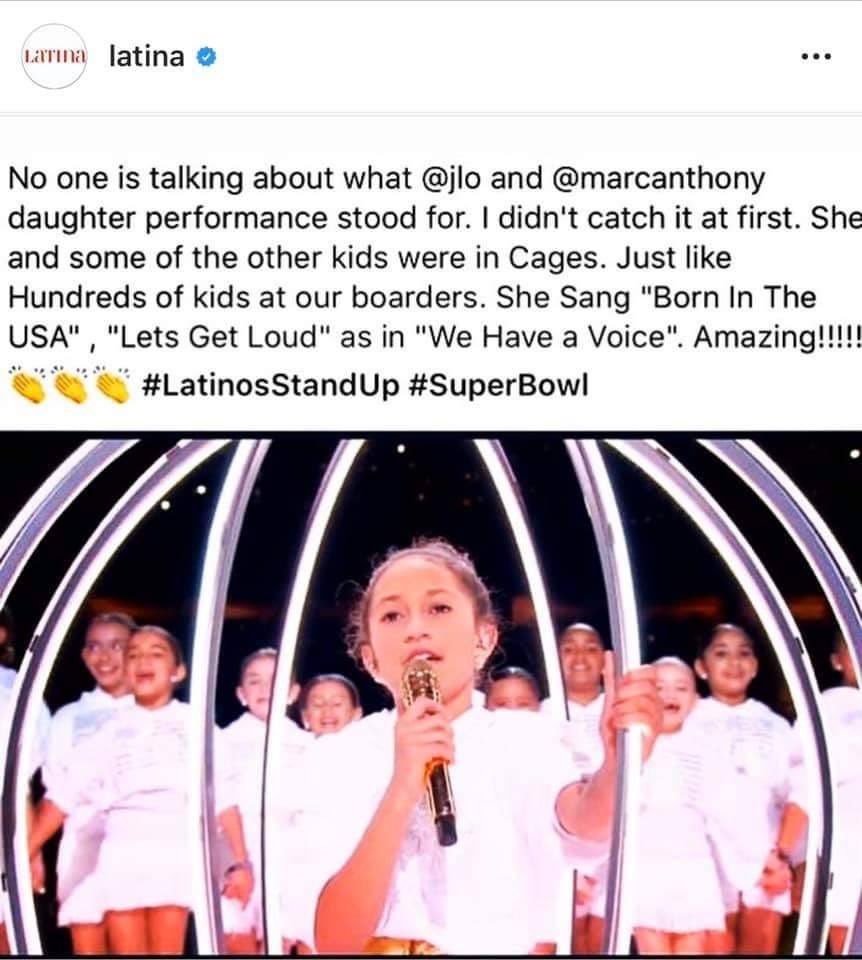Click the "Born In The USA" text
Viewport: 862px width, 960px height.
click(728, 298)
